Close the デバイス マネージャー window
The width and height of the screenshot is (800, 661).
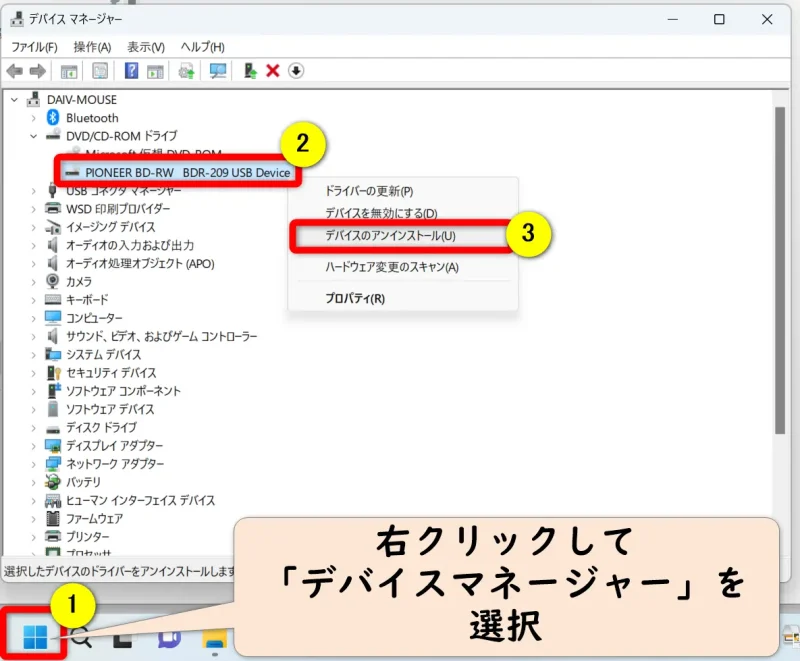pyautogui.click(x=767, y=19)
